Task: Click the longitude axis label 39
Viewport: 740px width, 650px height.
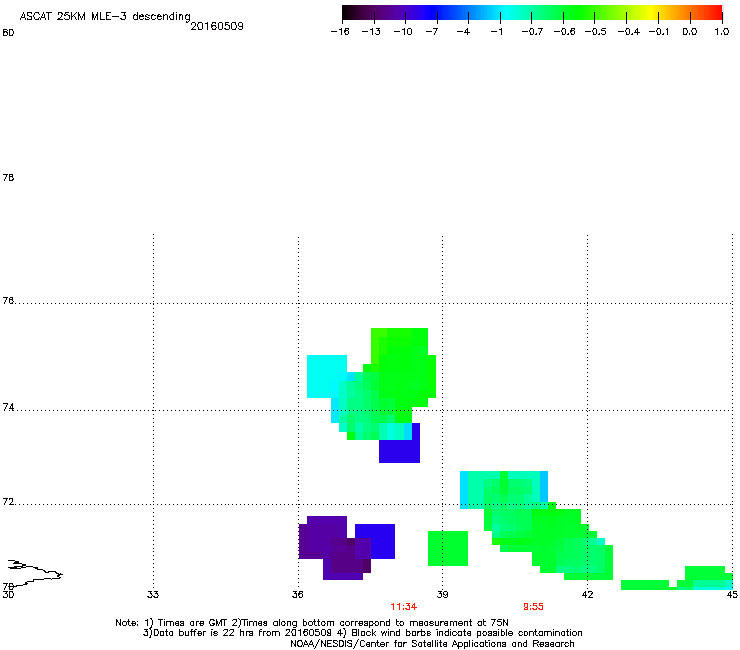Action: [442, 594]
